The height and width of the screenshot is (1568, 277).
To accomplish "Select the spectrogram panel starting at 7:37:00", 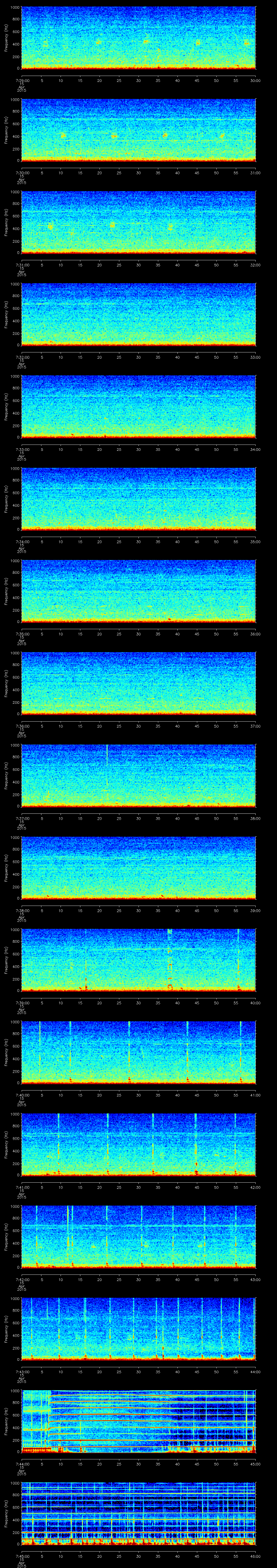I will pyautogui.click(x=138, y=775).
